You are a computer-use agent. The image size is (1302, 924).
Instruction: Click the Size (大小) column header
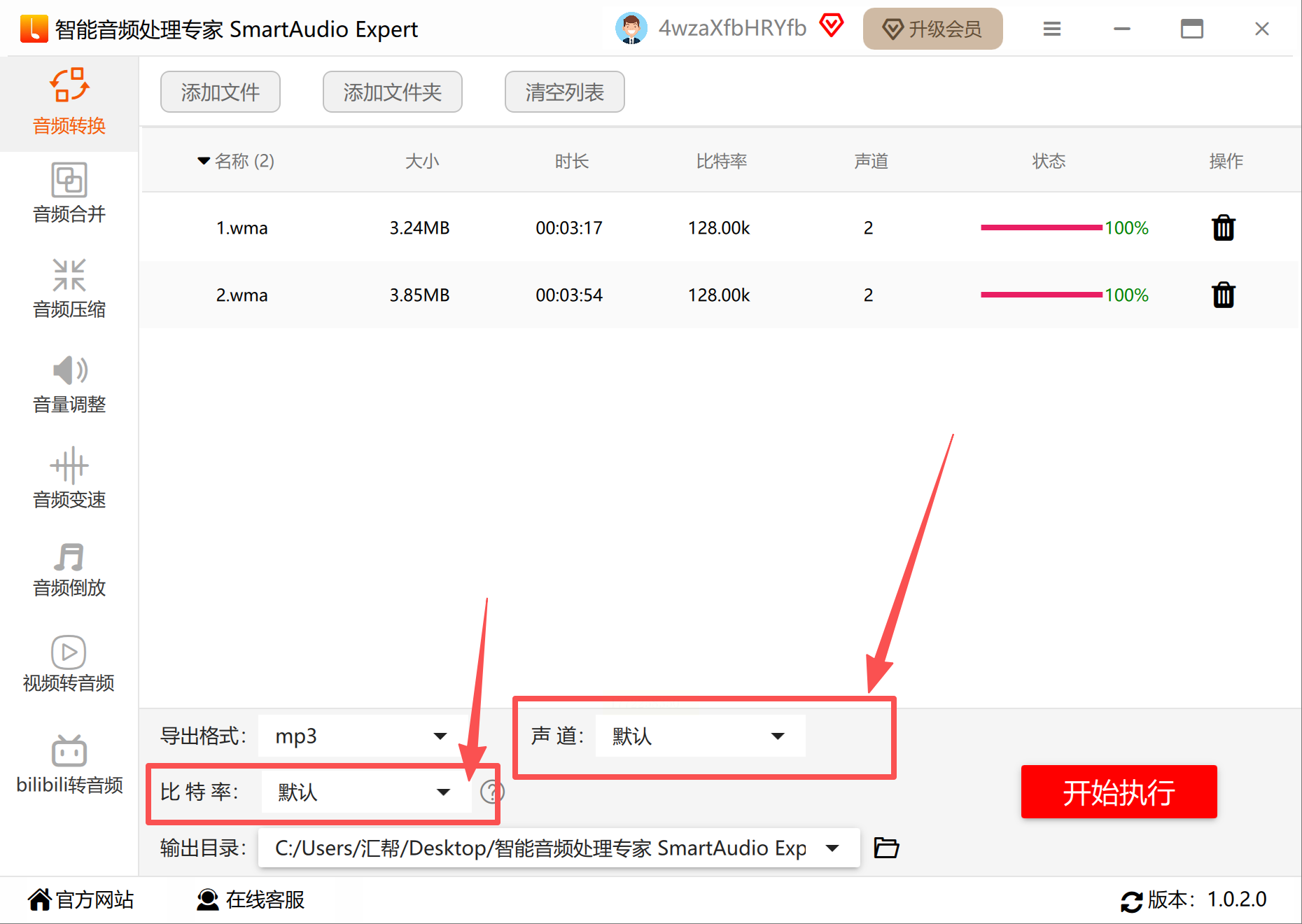click(x=422, y=161)
